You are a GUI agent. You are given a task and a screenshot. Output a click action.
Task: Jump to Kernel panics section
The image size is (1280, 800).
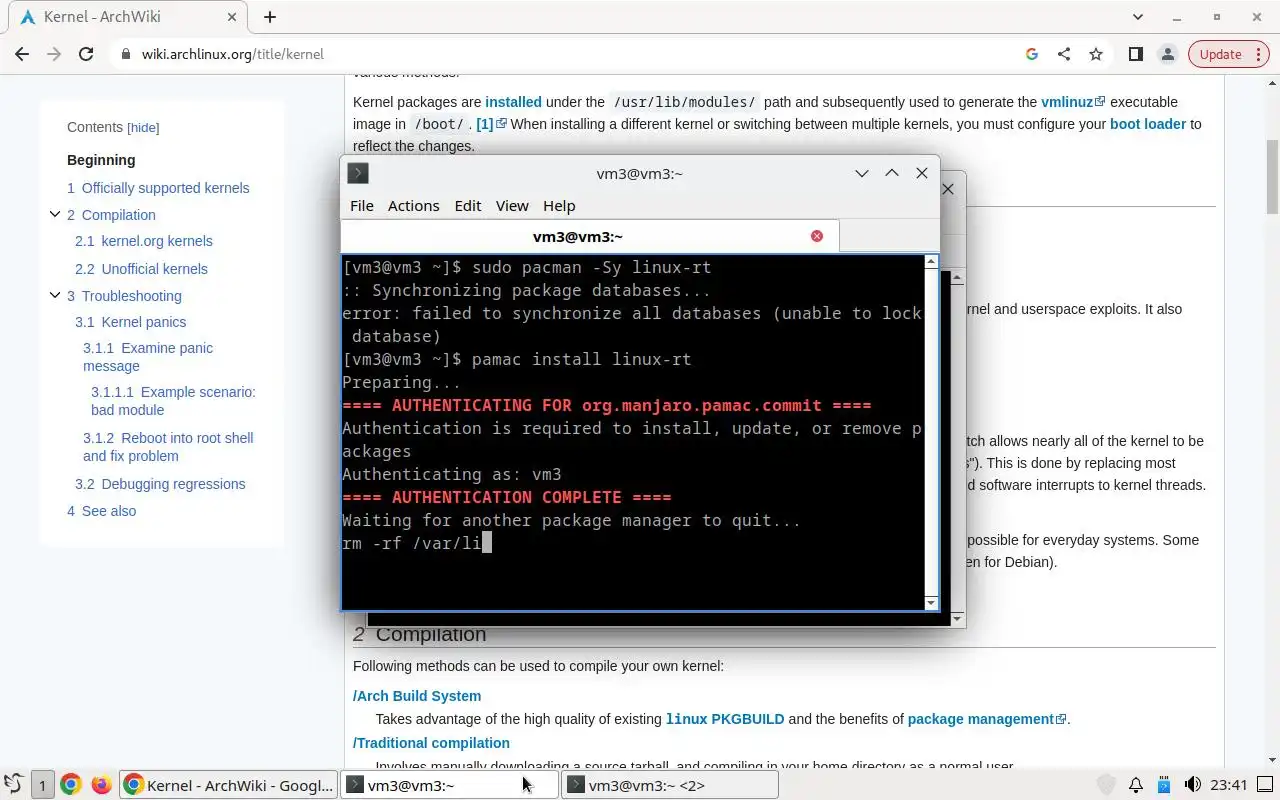pyautogui.click(x=130, y=322)
